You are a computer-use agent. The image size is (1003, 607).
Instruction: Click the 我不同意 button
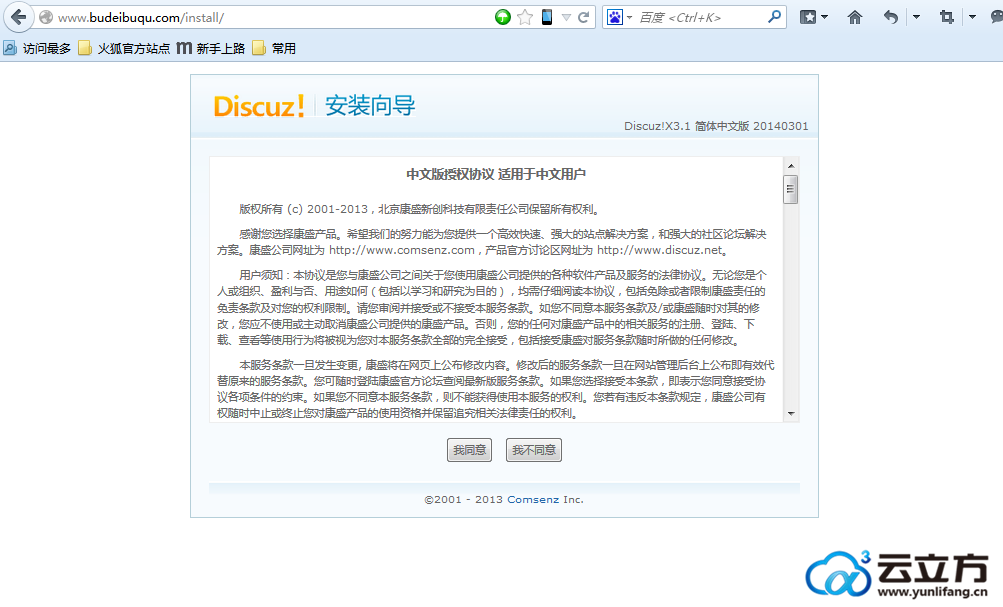(x=533, y=450)
